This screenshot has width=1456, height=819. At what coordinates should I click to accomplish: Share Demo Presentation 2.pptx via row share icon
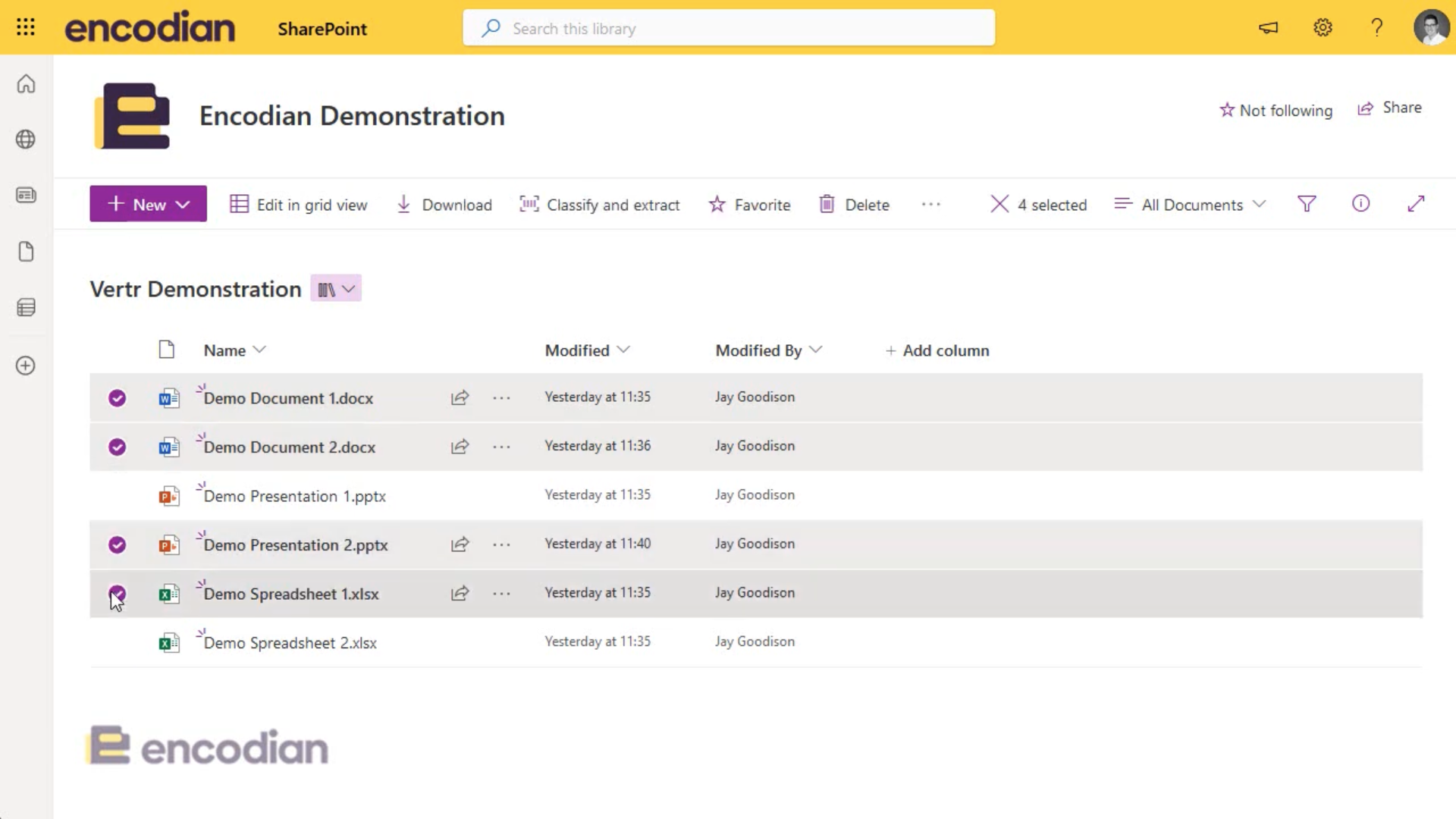pyautogui.click(x=460, y=544)
